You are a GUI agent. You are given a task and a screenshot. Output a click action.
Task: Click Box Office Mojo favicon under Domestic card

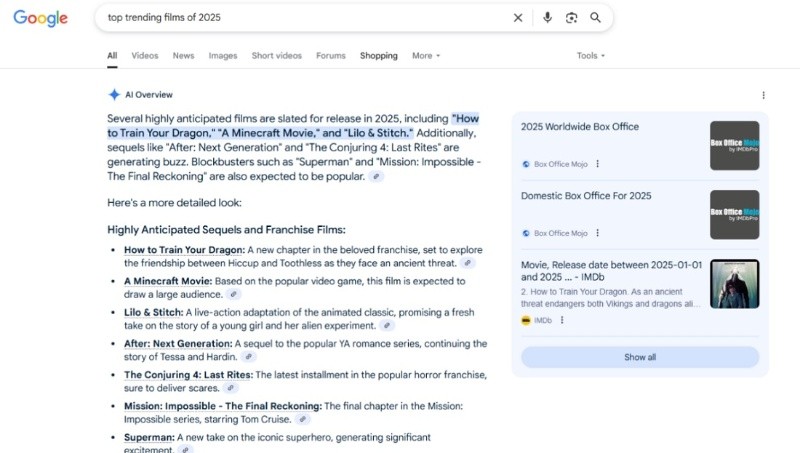pyautogui.click(x=526, y=233)
